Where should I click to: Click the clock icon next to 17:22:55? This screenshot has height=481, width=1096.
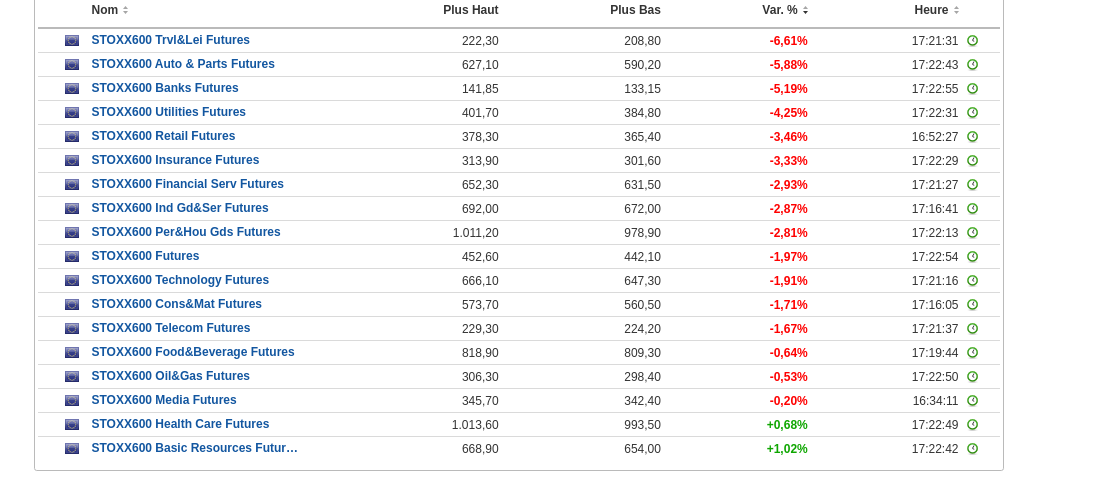pos(972,89)
